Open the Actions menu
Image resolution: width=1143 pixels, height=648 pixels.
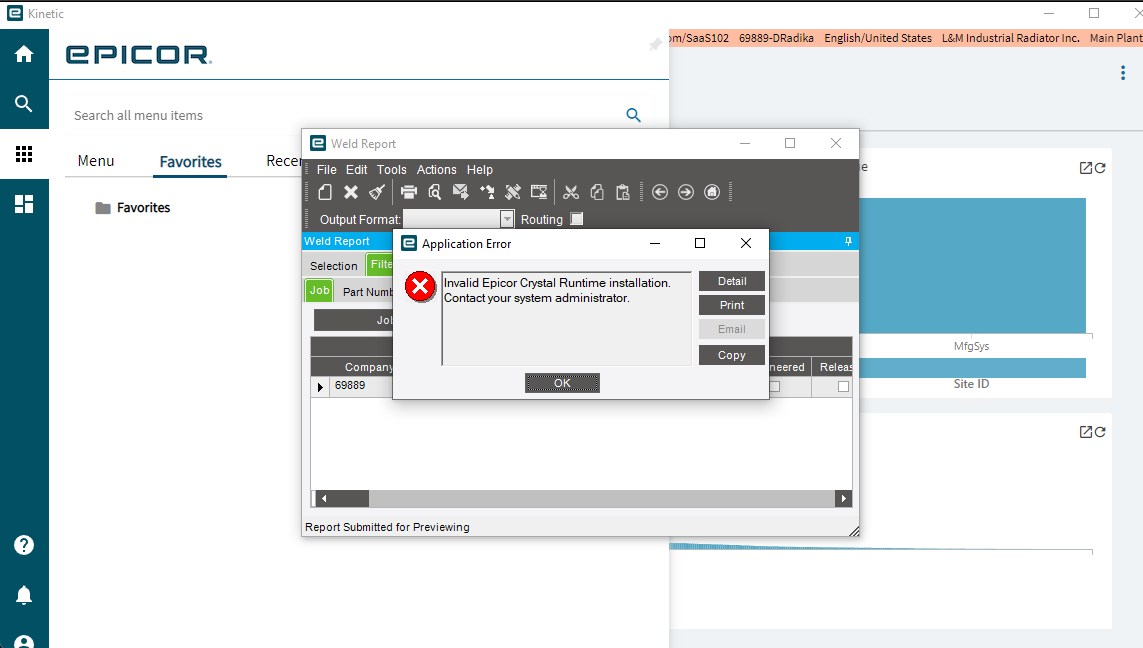(x=437, y=170)
